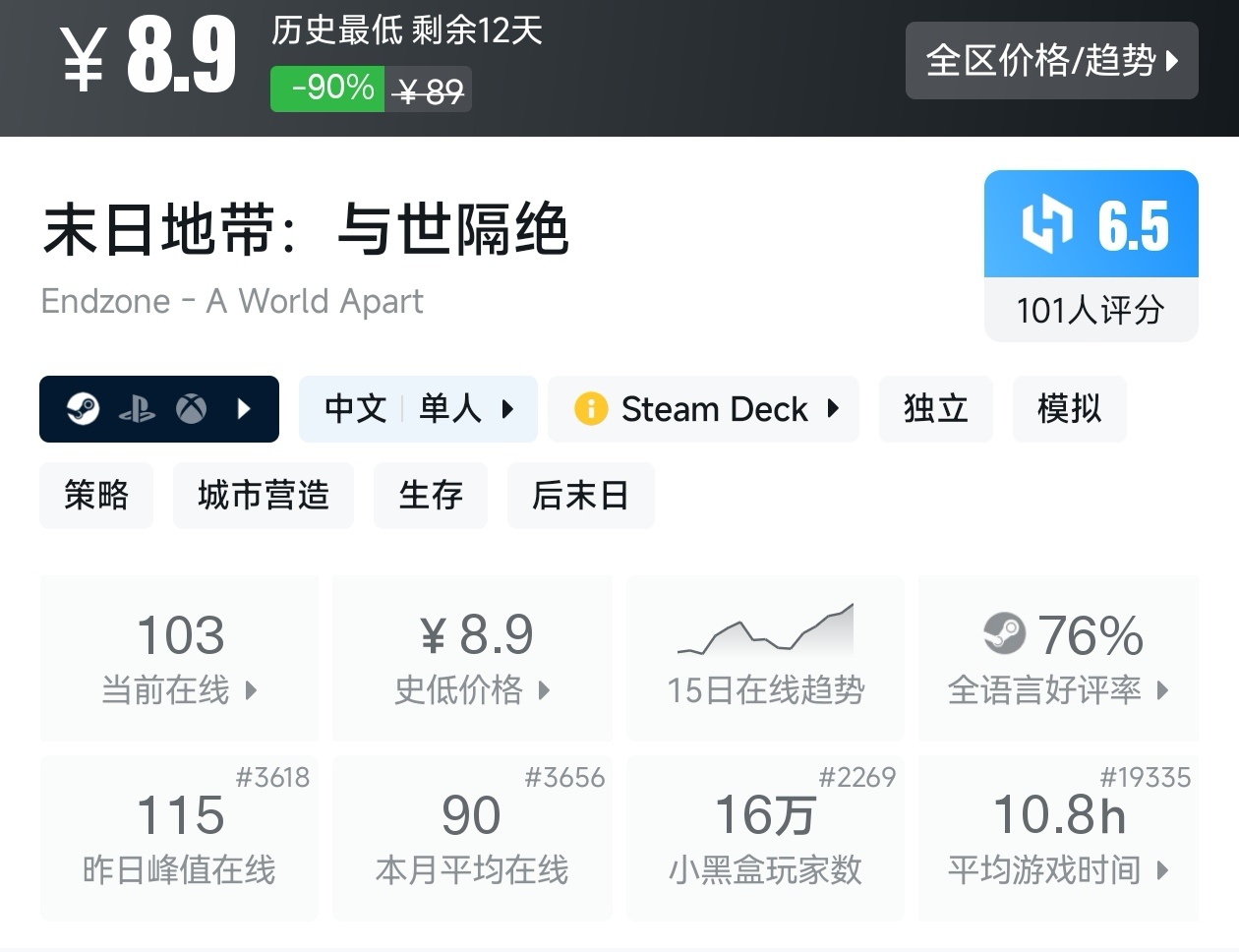Viewport: 1239px width, 952px height.
Task: Click the Steam icon beside 76%
Action: pos(1004,633)
